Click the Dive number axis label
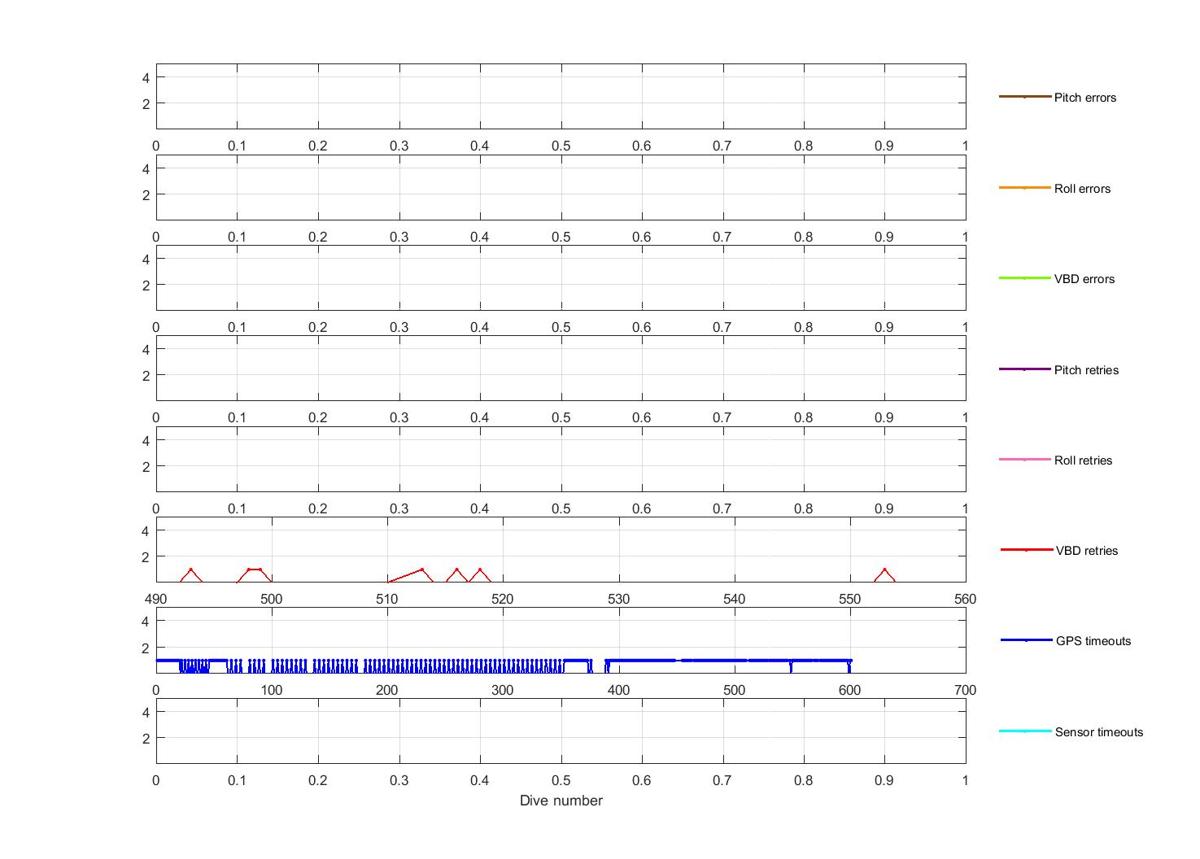 [x=561, y=801]
